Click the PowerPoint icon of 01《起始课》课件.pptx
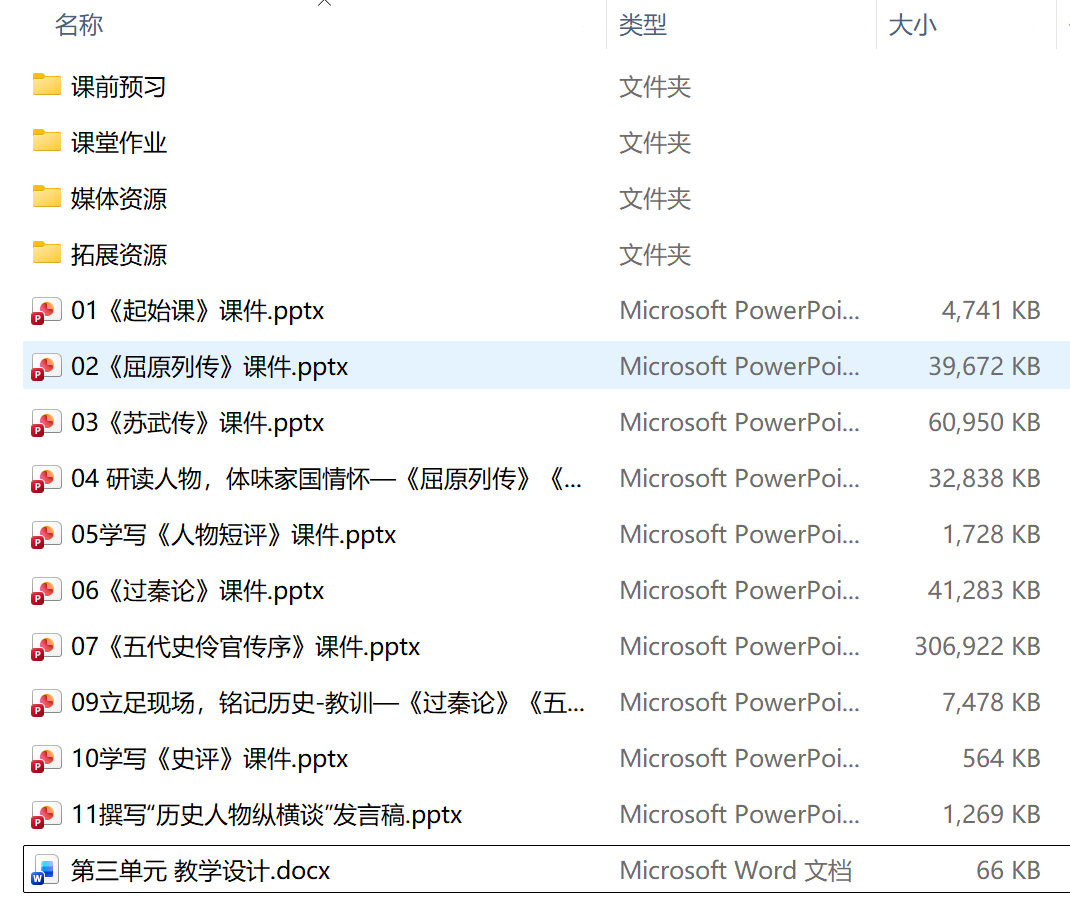The height and width of the screenshot is (914, 1070). pyautogui.click(x=45, y=311)
